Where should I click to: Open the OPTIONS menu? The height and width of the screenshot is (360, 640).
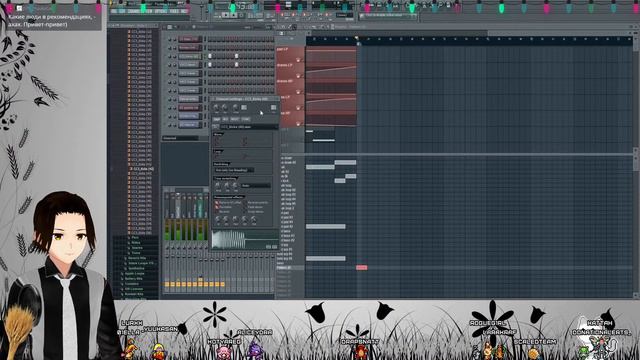tap(160, 11)
